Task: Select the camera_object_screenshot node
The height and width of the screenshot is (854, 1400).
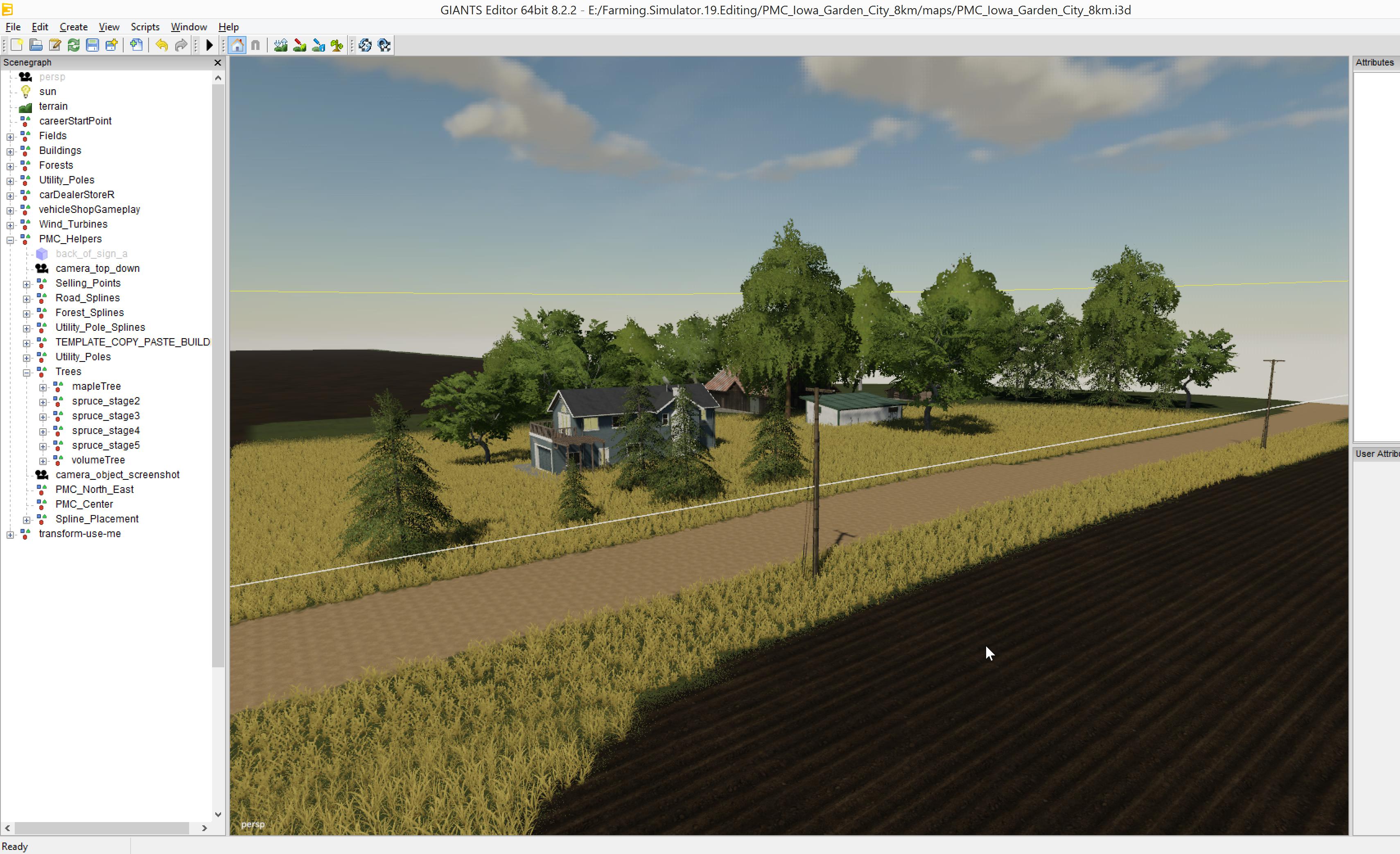Action: coord(117,474)
